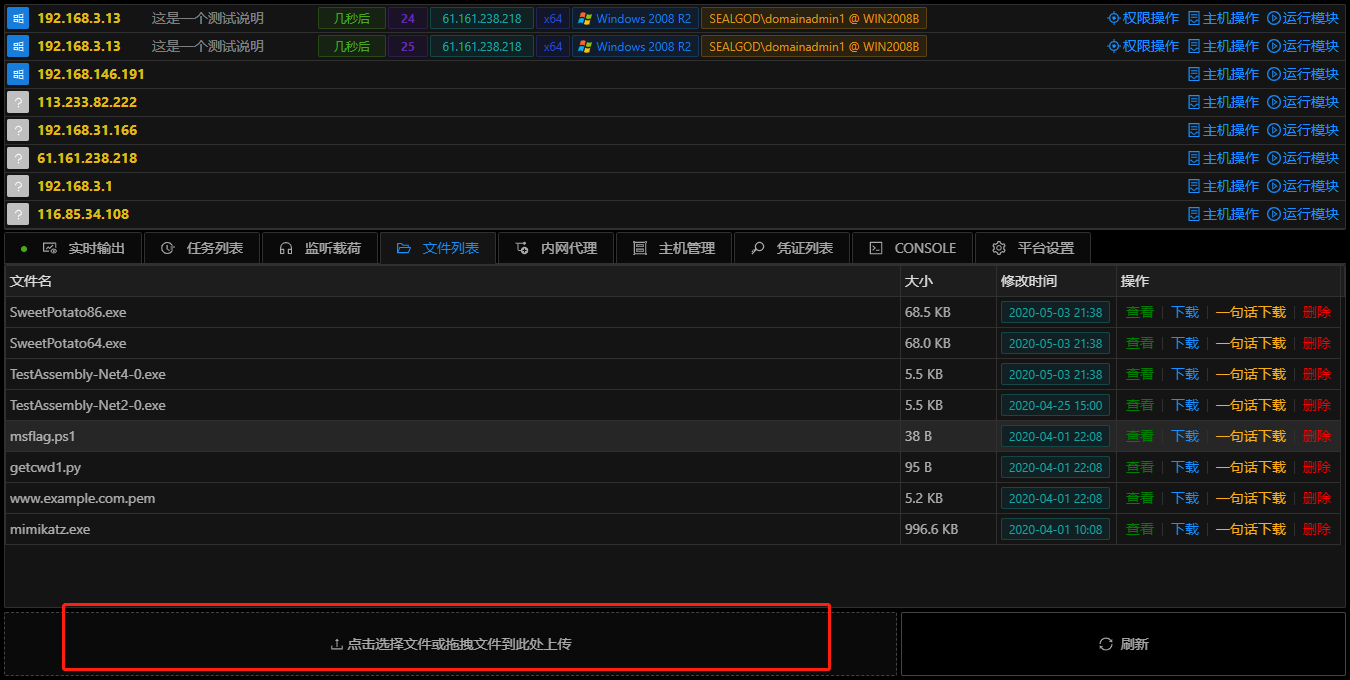This screenshot has height=680, width=1350.
Task: Click 一句话下载 for SweetPotato64.exe
Action: click(1251, 343)
